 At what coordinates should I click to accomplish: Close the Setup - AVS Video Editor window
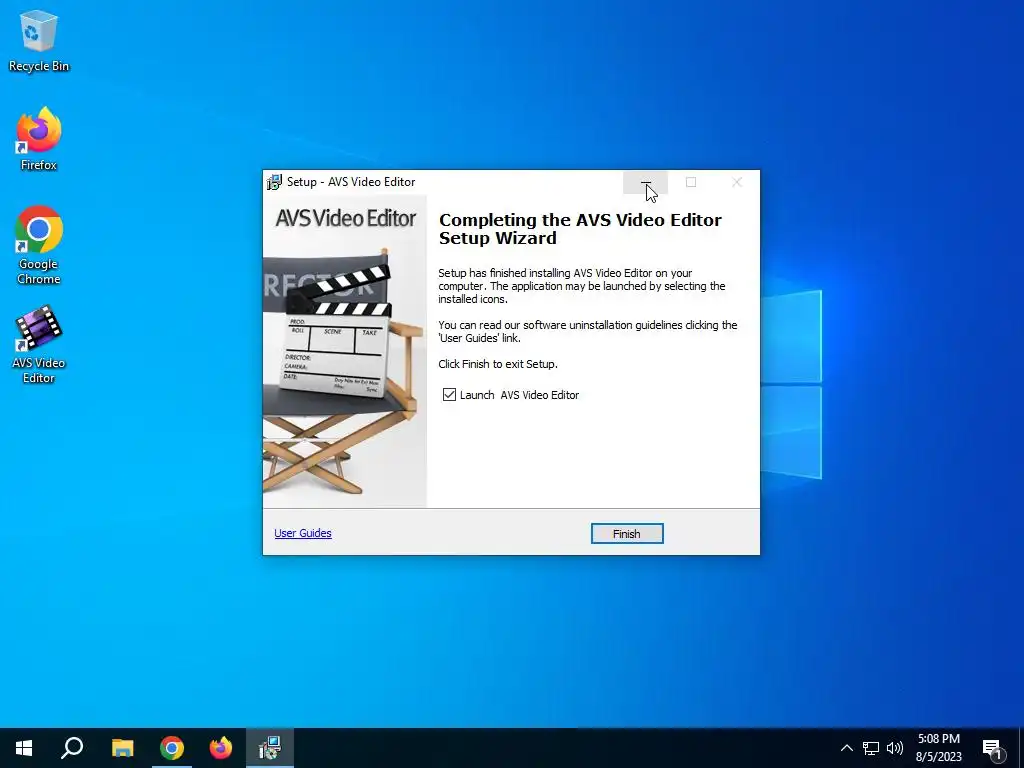point(737,182)
